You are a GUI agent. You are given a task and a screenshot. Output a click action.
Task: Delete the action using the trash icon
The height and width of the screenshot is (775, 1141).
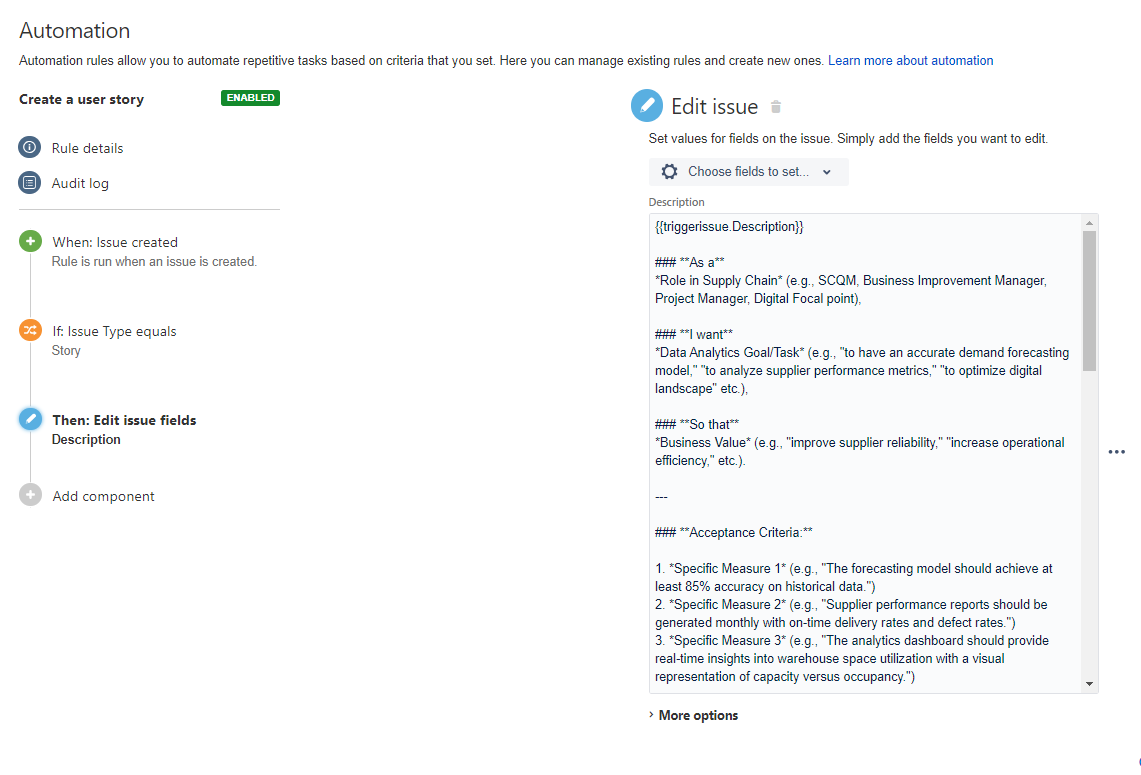coord(776,107)
